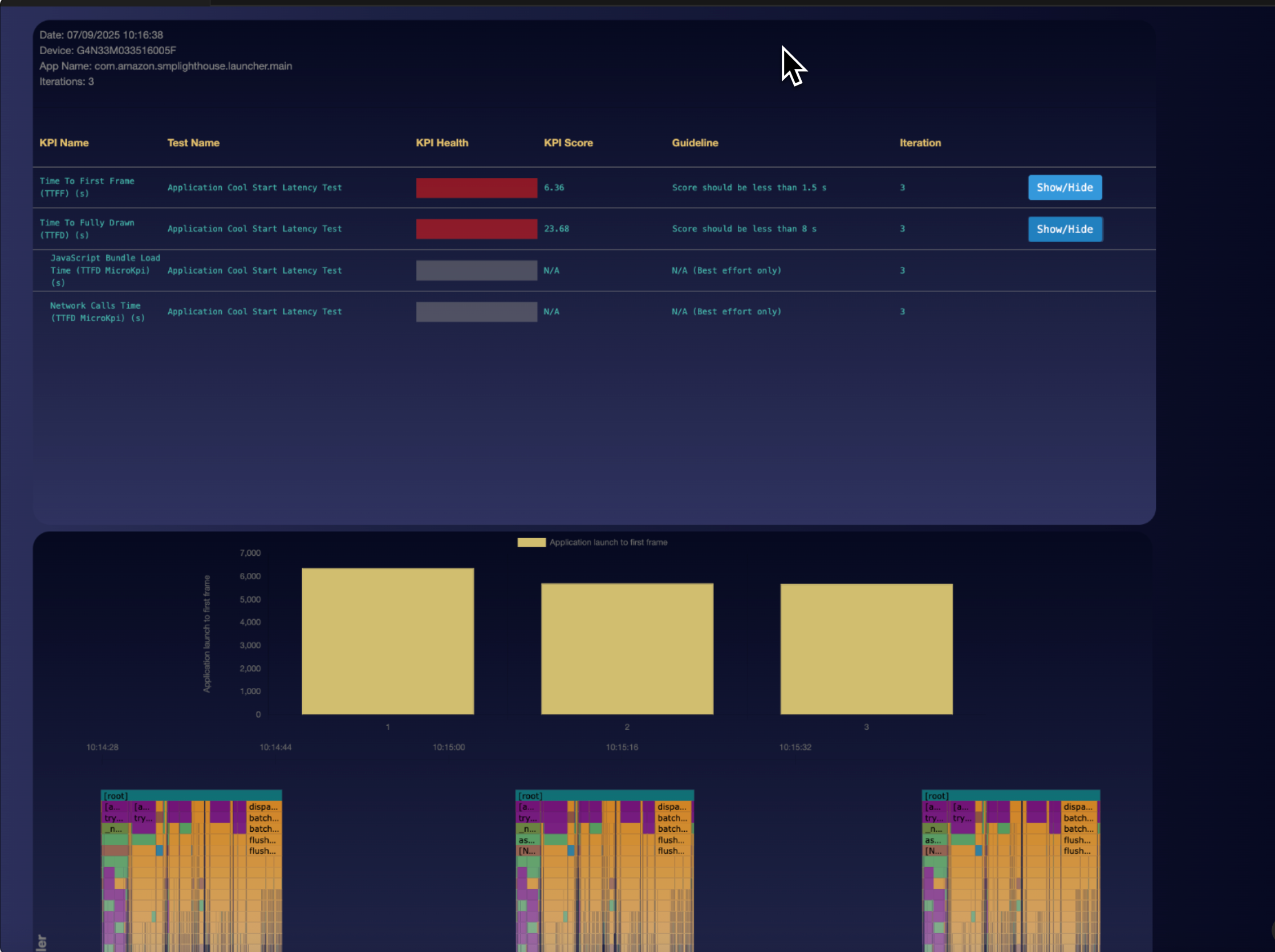Select the [root] block in middle flame graph
Viewport: 1275px width, 952px height.
[x=604, y=795]
